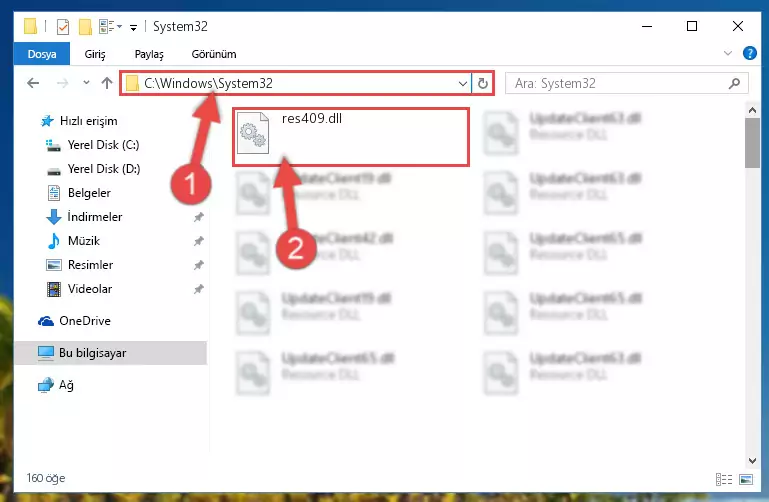Select the res409.dll file name
Screen dimensions: 769x502
[312, 119]
